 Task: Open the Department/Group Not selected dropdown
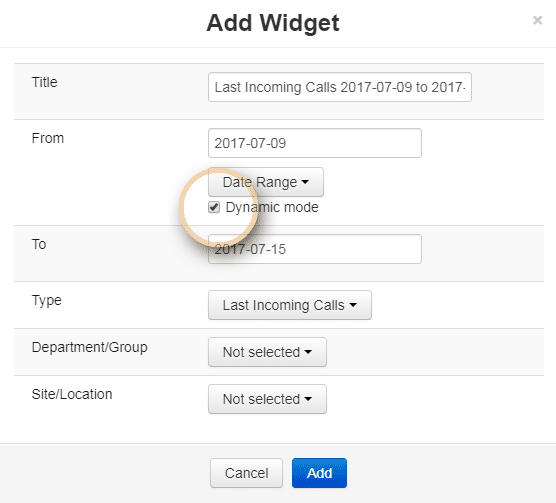267,352
